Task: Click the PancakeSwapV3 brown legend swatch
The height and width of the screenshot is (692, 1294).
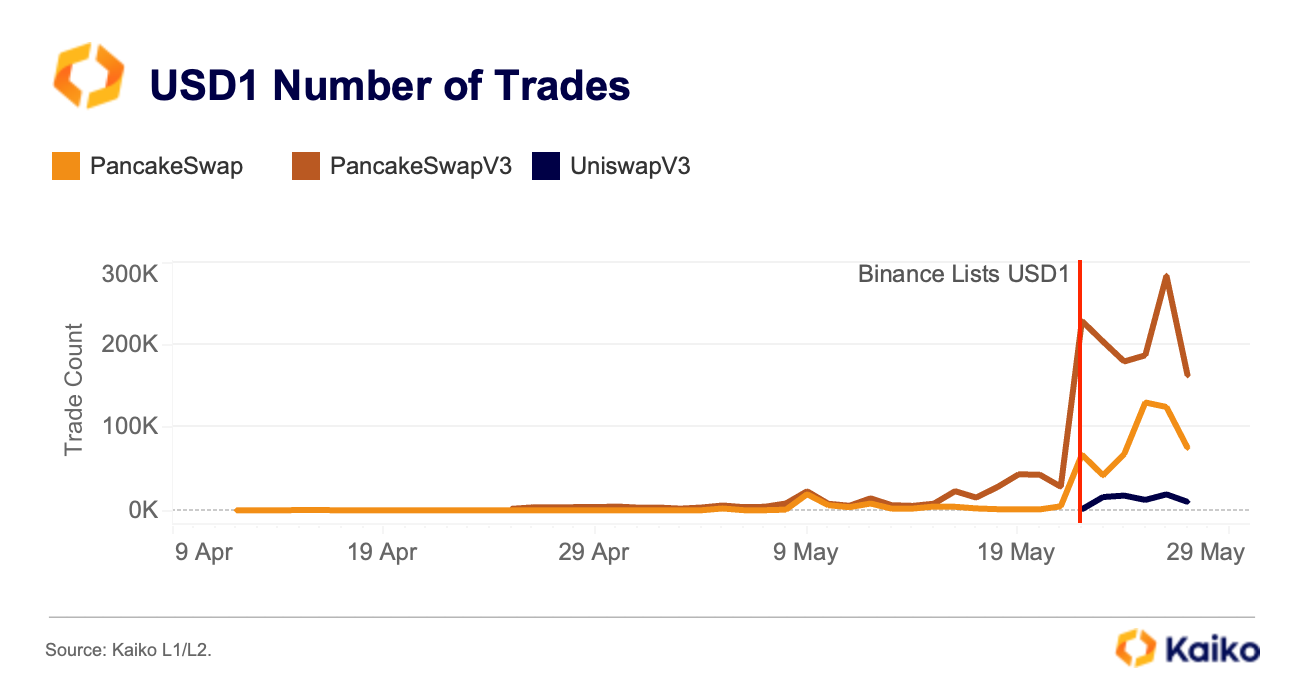Action: pyautogui.click(x=305, y=166)
